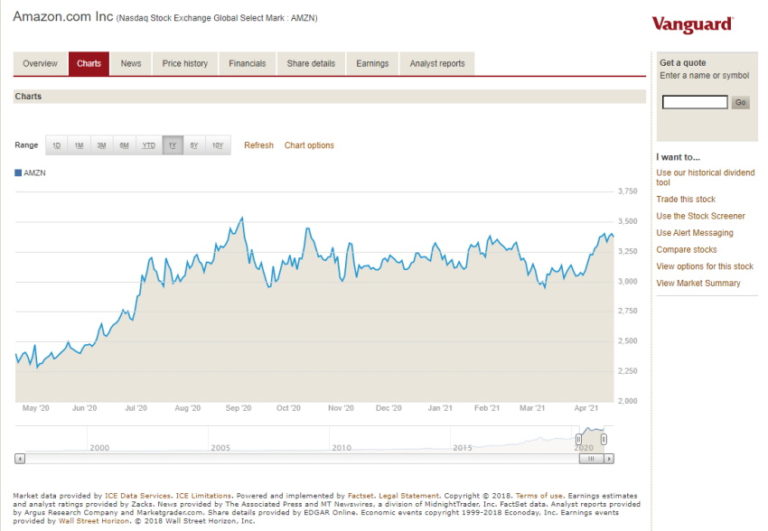The width and height of the screenshot is (768, 531).
Task: Click the 2010 label in the navigator timeline
Action: tap(341, 448)
